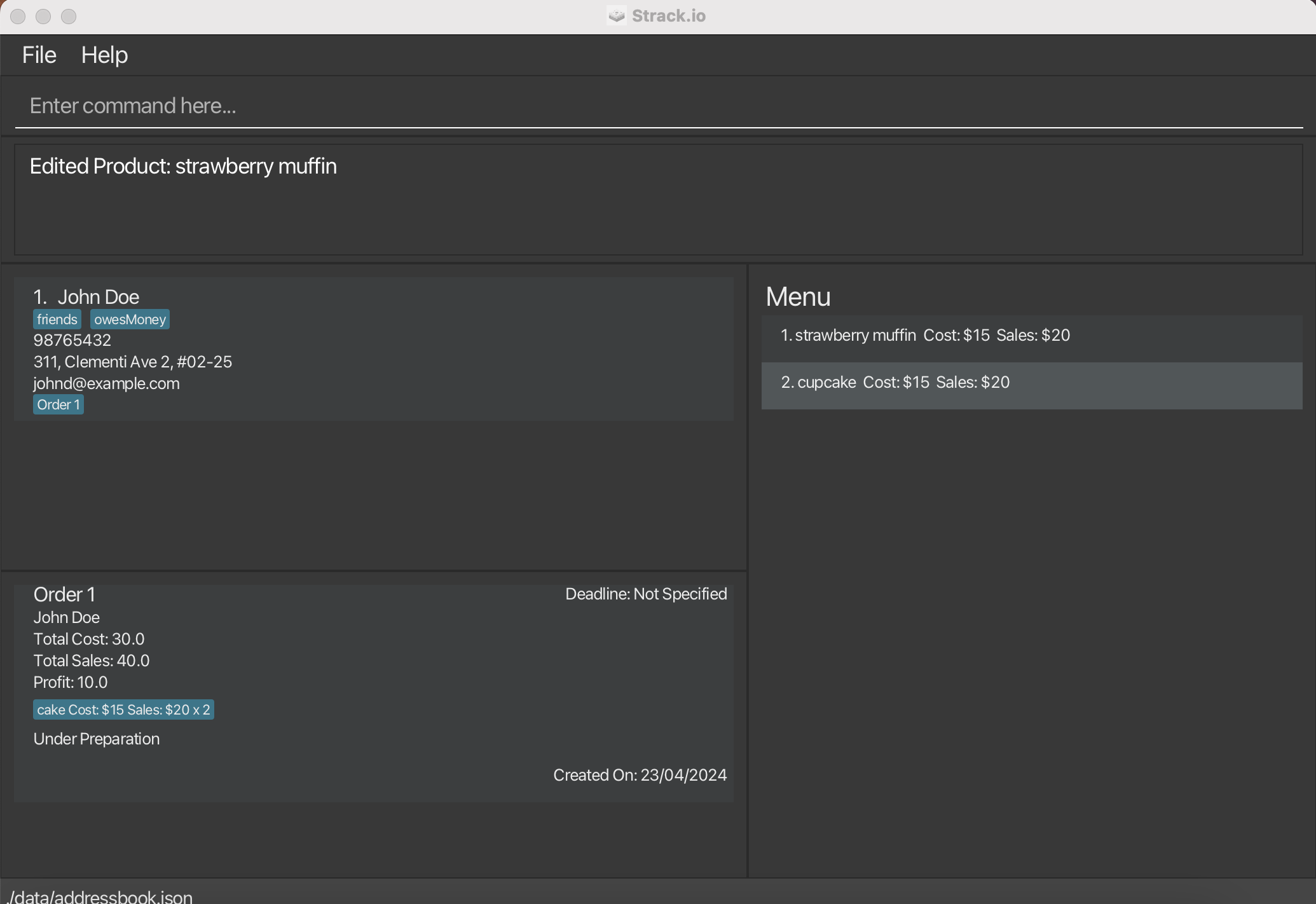Click the Order 1 tag under John Doe
This screenshot has width=1316, height=904.
point(58,405)
